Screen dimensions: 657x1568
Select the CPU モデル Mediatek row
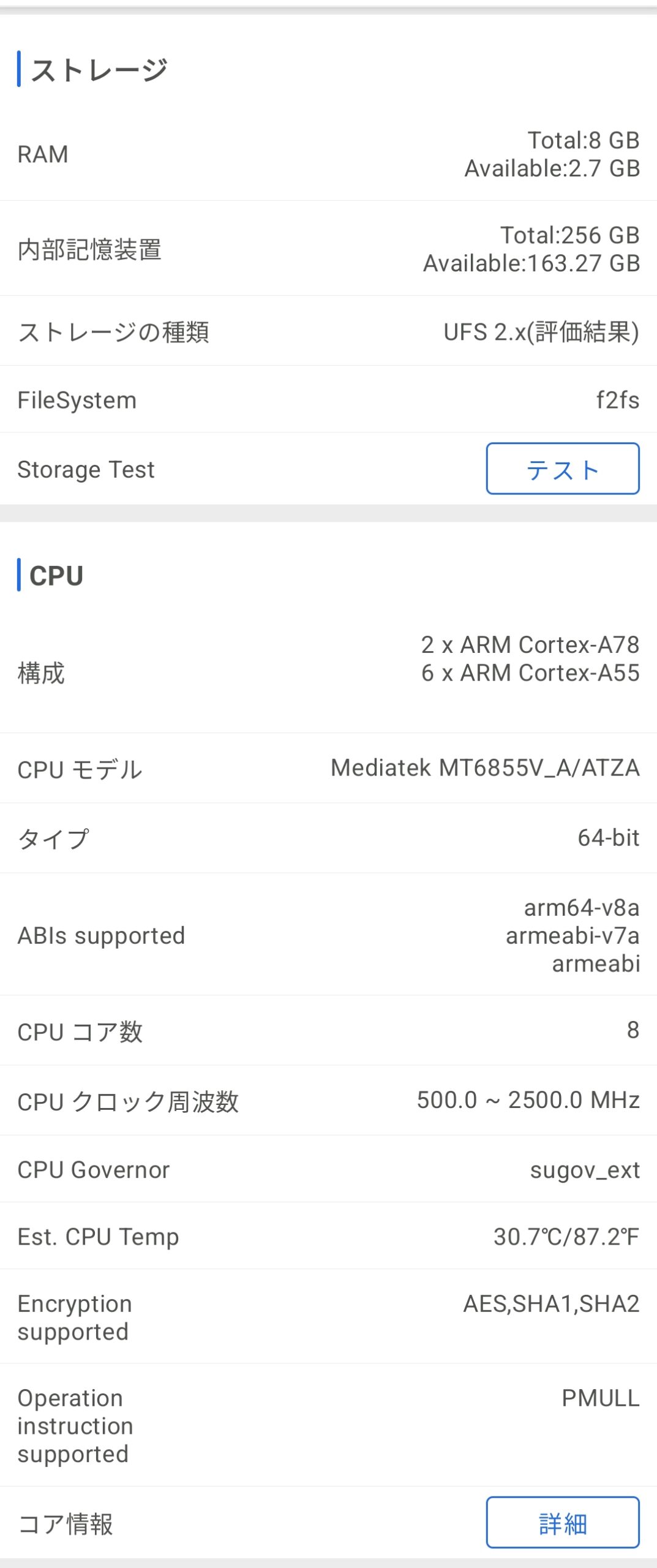pyautogui.click(x=328, y=768)
